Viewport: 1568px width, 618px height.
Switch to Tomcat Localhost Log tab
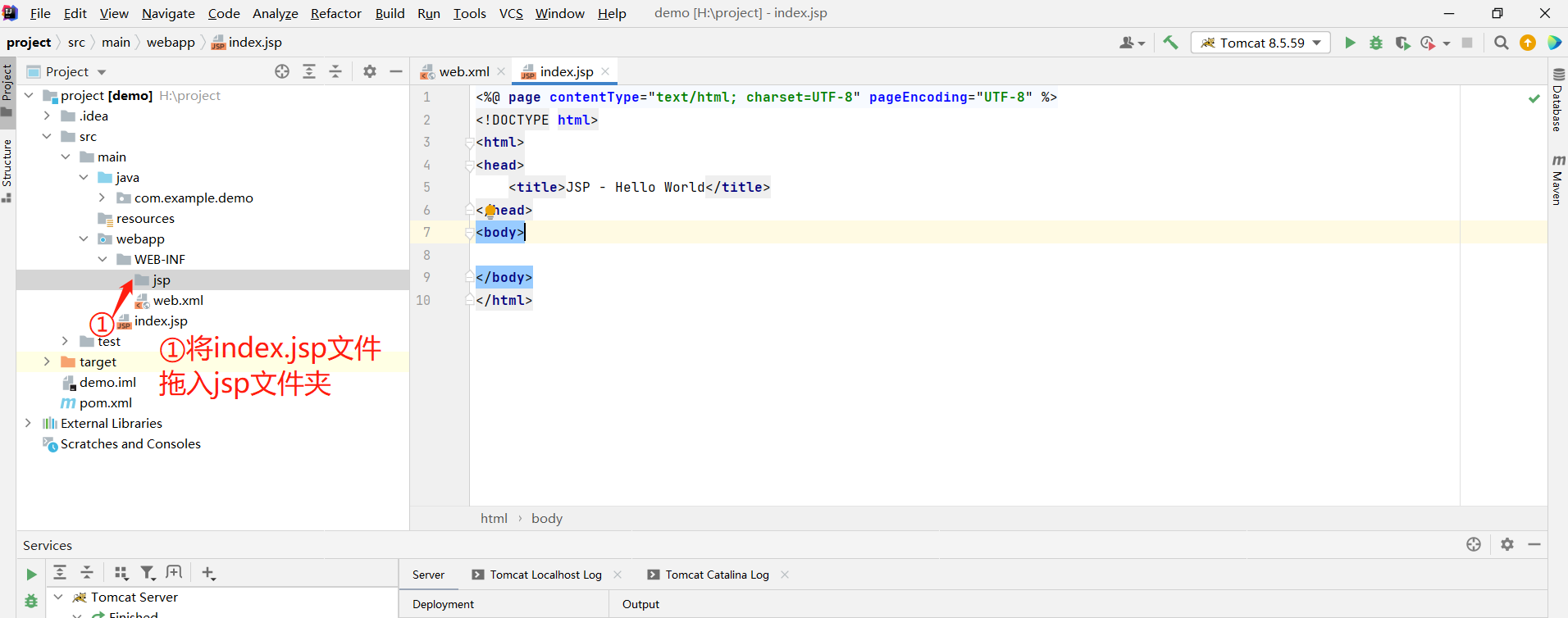point(545,575)
